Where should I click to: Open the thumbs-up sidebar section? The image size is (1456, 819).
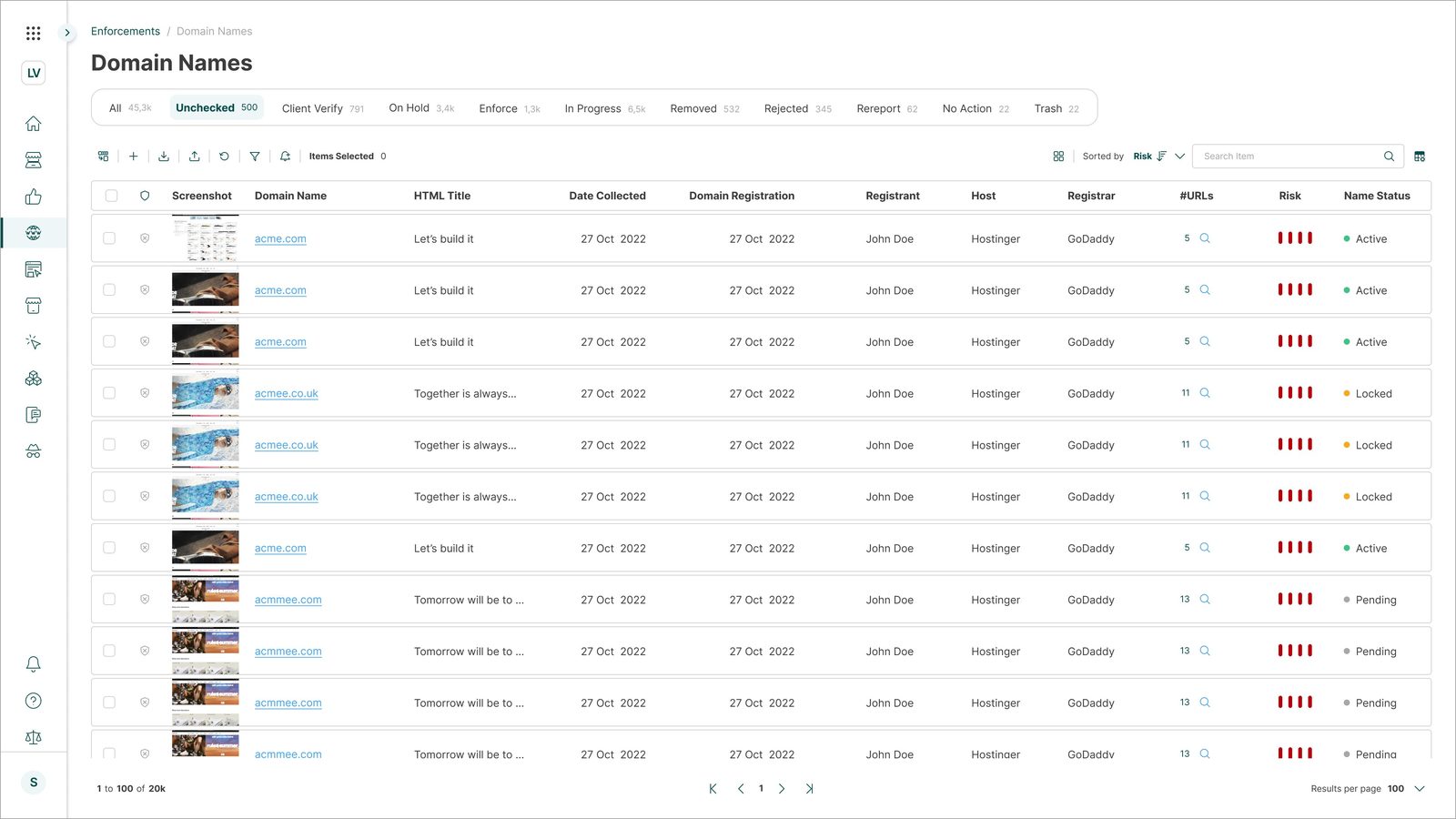(34, 197)
